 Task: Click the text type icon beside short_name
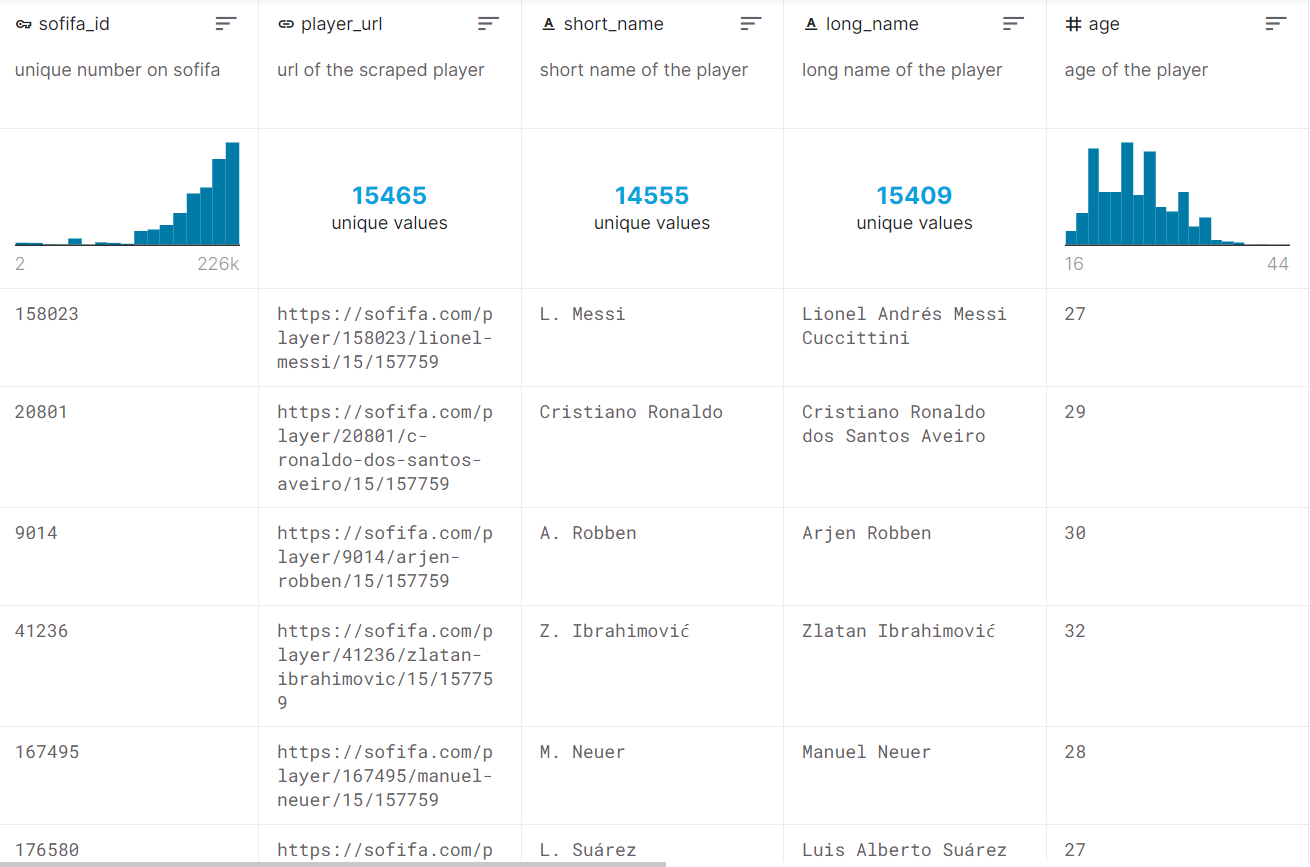coord(548,24)
